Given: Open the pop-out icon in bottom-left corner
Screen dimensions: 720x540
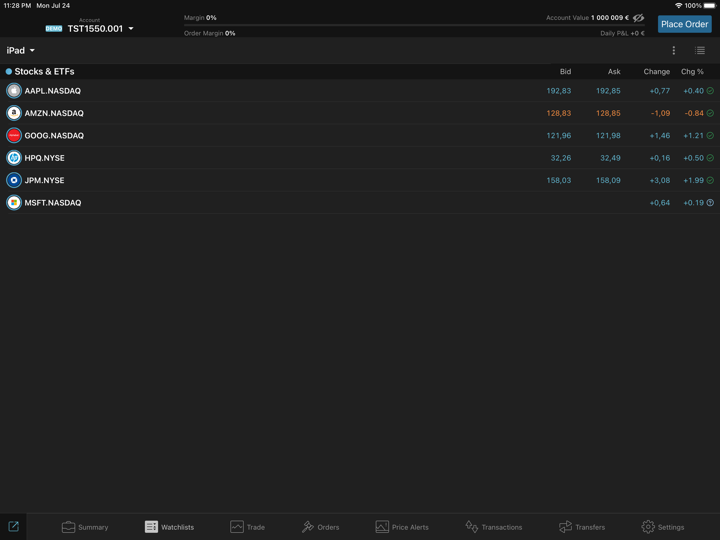Looking at the screenshot, I should (13, 526).
